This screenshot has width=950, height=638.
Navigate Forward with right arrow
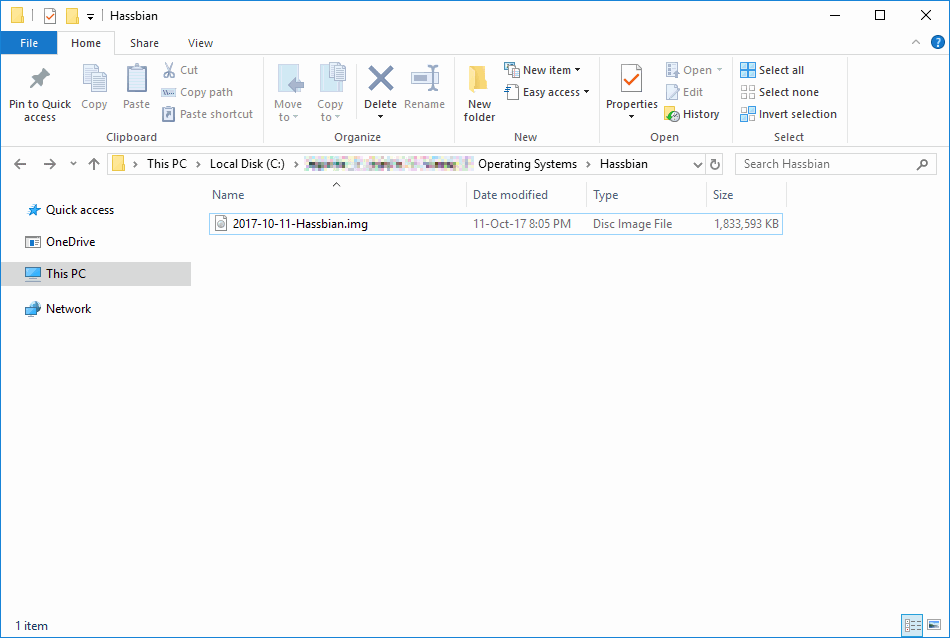50,164
